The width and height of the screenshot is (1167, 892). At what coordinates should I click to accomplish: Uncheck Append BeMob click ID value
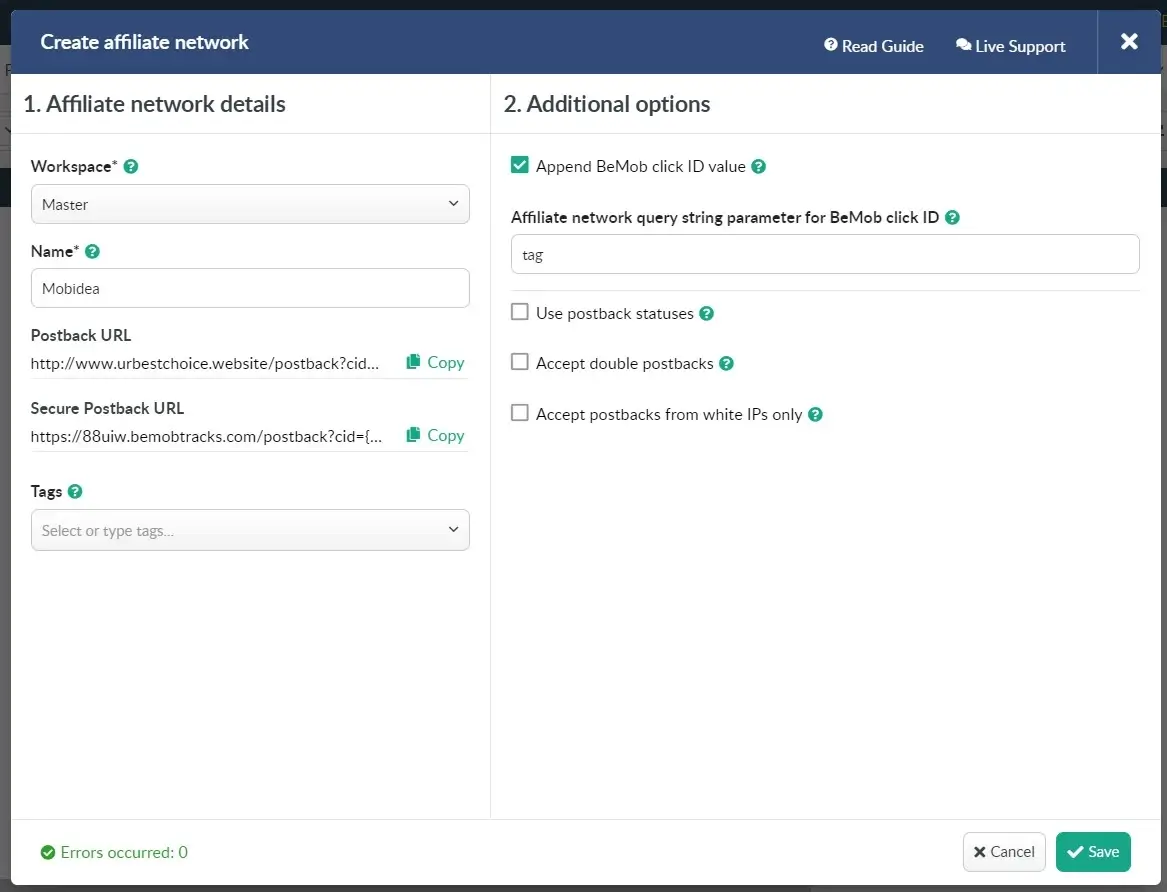519,165
